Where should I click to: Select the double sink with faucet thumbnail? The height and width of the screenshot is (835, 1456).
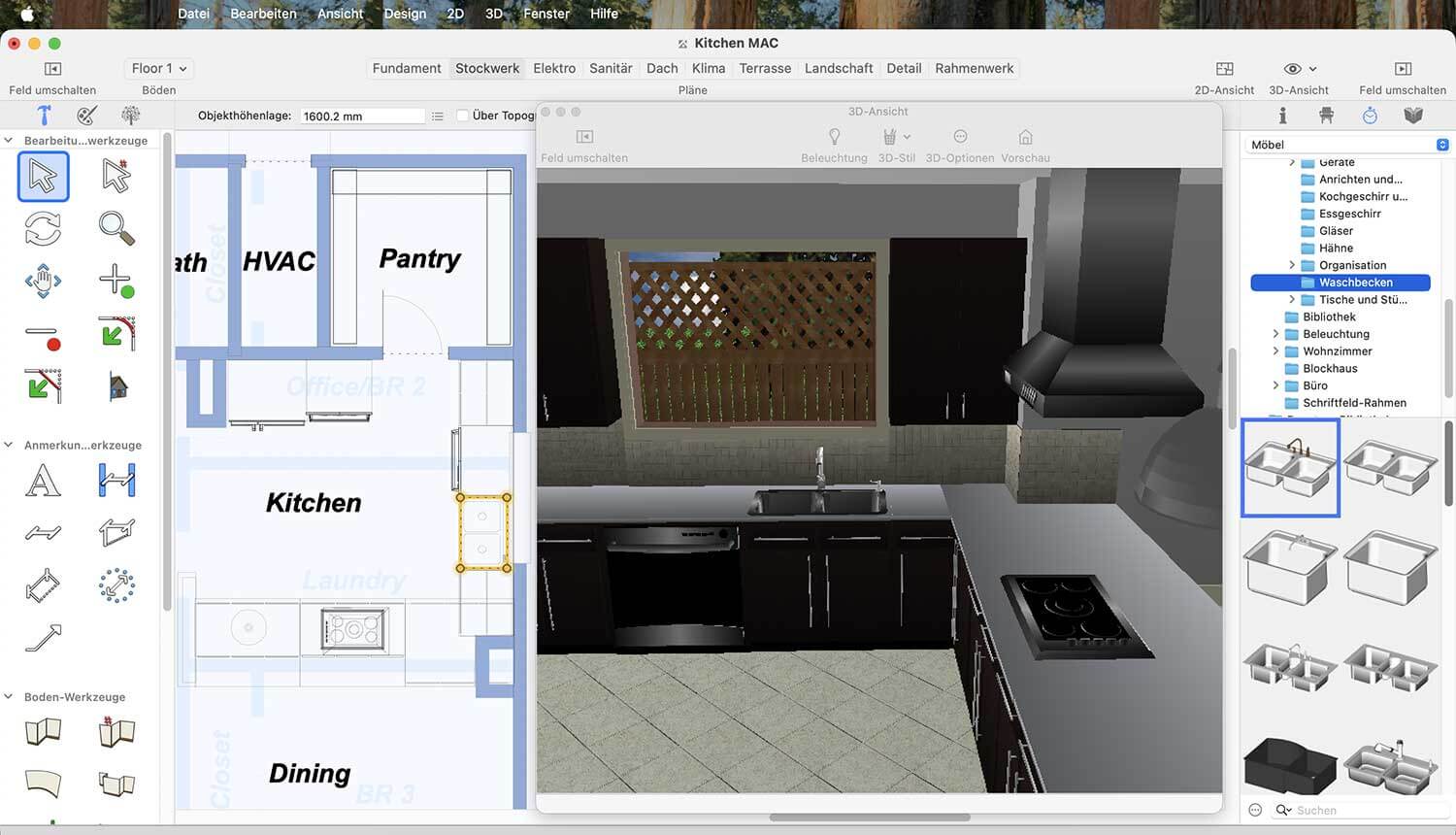[1290, 468]
